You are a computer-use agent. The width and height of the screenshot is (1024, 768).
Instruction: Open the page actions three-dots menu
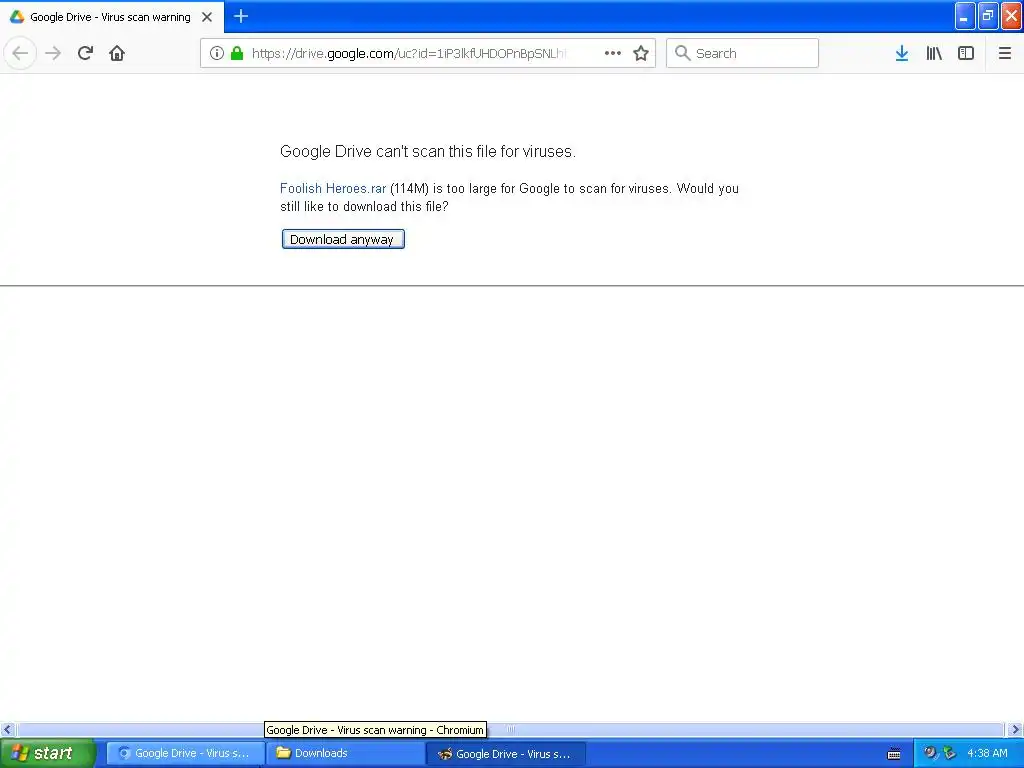[x=613, y=53]
